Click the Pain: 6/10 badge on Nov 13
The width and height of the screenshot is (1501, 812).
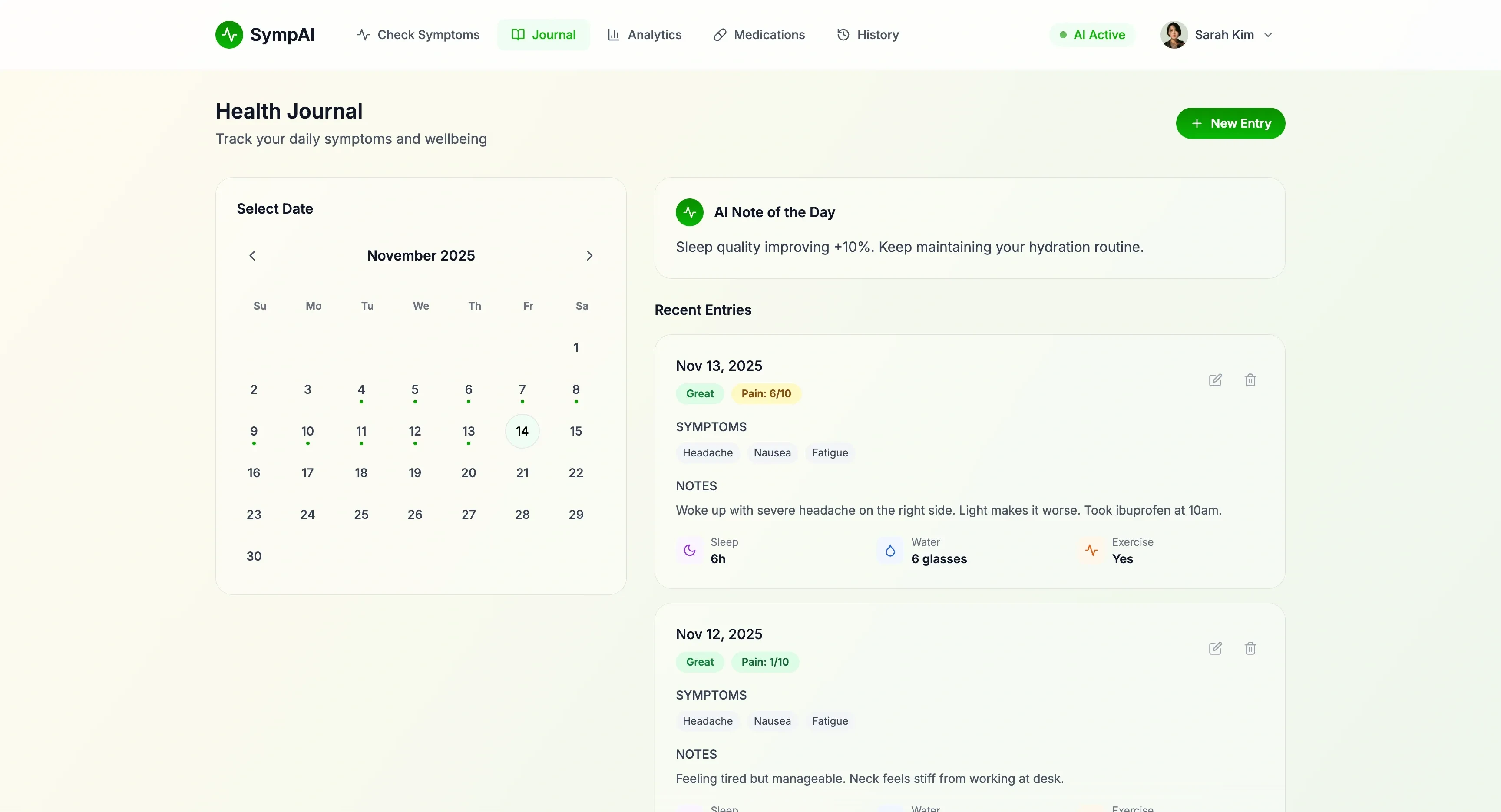[766, 393]
